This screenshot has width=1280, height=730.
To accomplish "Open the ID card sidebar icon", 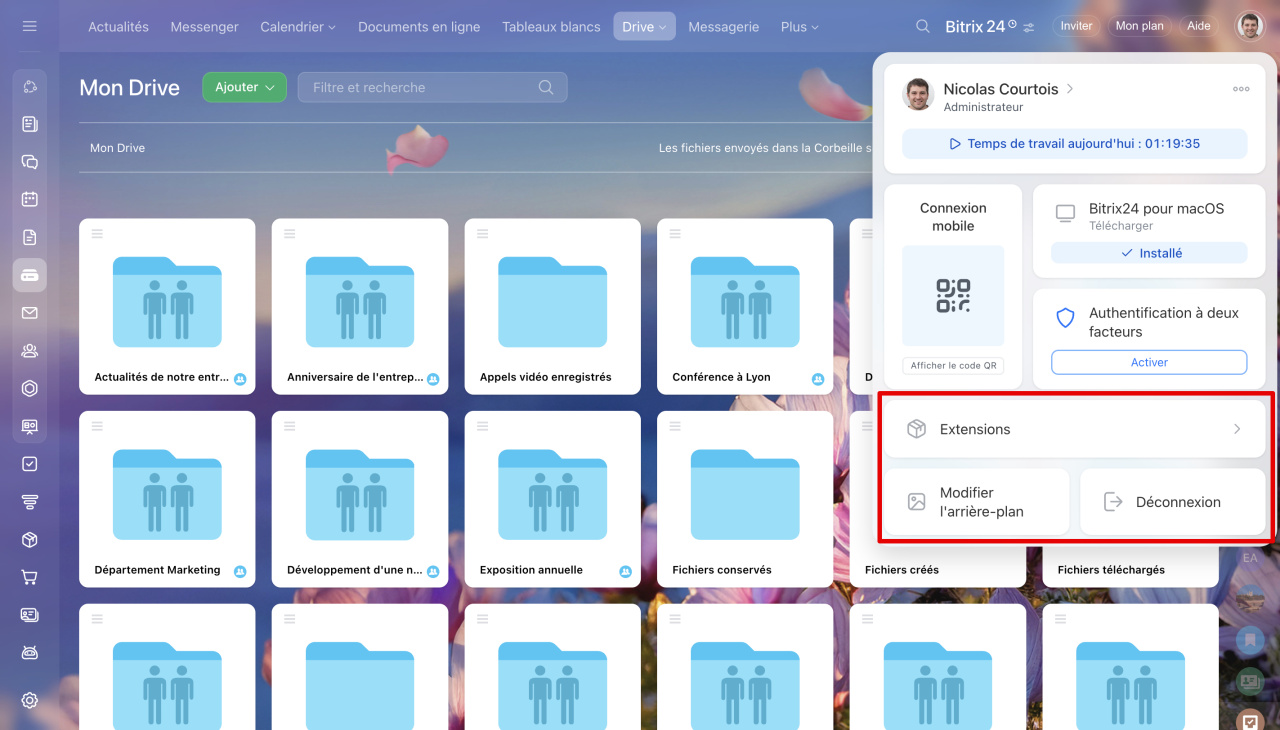I will tap(29, 614).
